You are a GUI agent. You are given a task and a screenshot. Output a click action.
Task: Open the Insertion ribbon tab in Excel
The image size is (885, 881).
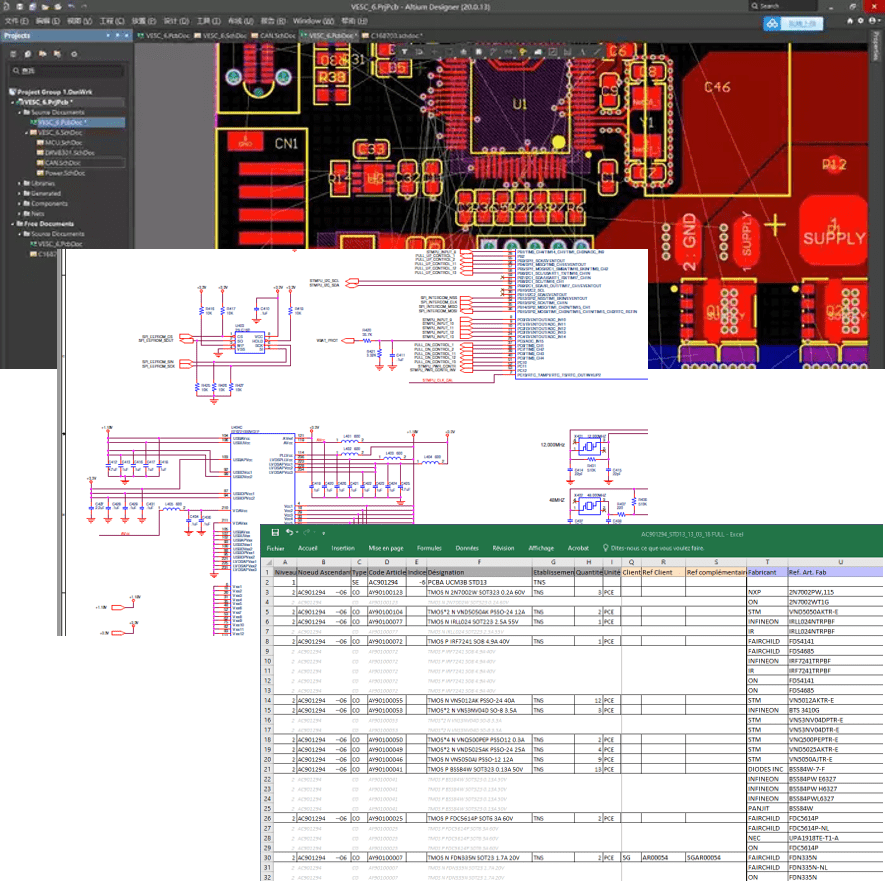click(343, 548)
